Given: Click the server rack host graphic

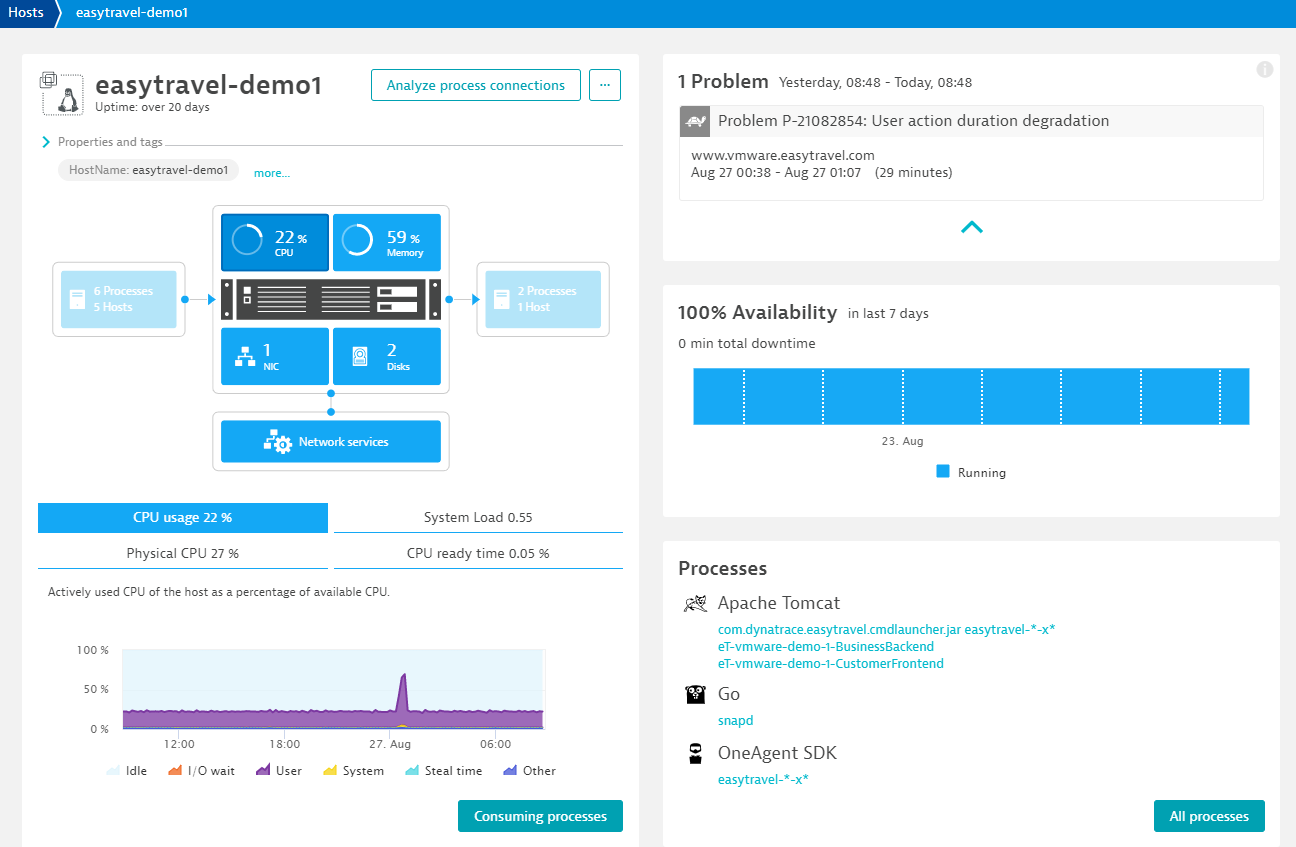Looking at the screenshot, I should [331, 300].
